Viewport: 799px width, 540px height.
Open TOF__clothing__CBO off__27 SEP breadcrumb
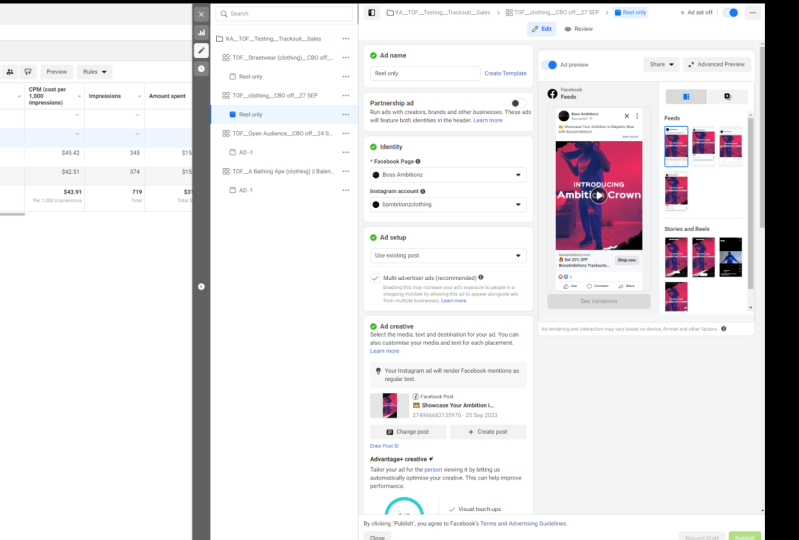[552, 13]
